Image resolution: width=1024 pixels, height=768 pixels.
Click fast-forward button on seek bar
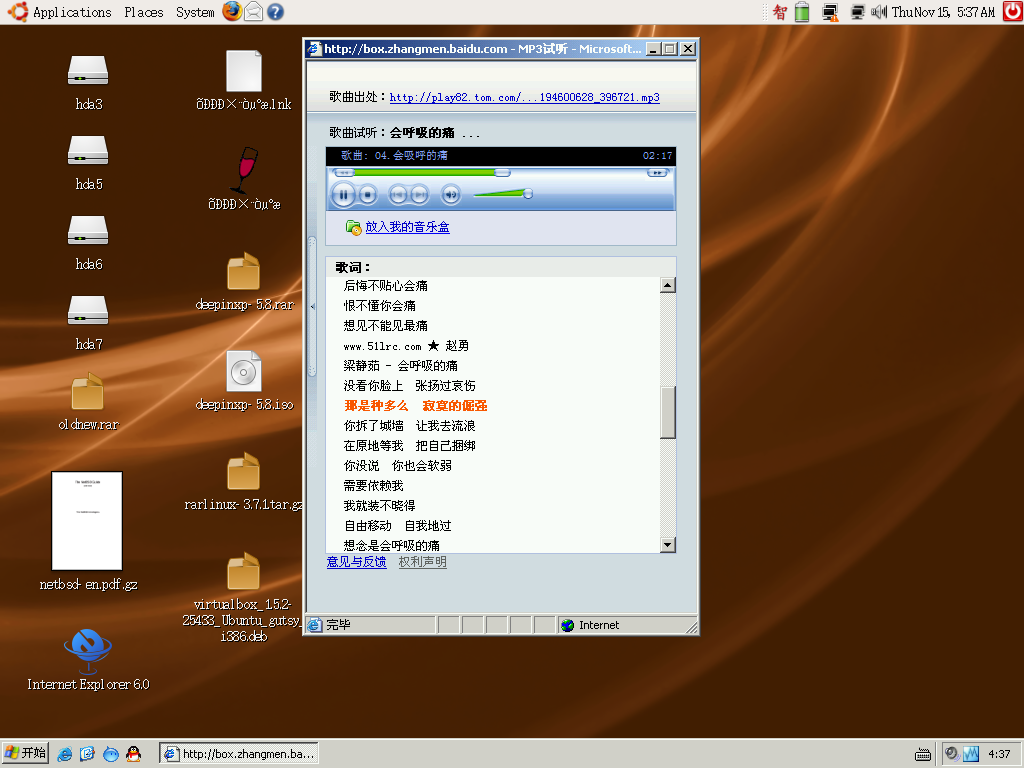click(657, 172)
